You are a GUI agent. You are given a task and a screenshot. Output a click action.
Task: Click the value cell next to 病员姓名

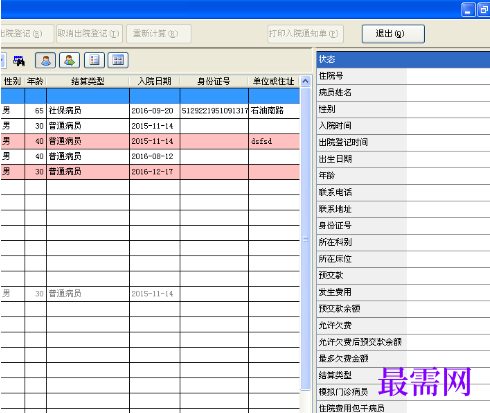[x=448, y=93]
